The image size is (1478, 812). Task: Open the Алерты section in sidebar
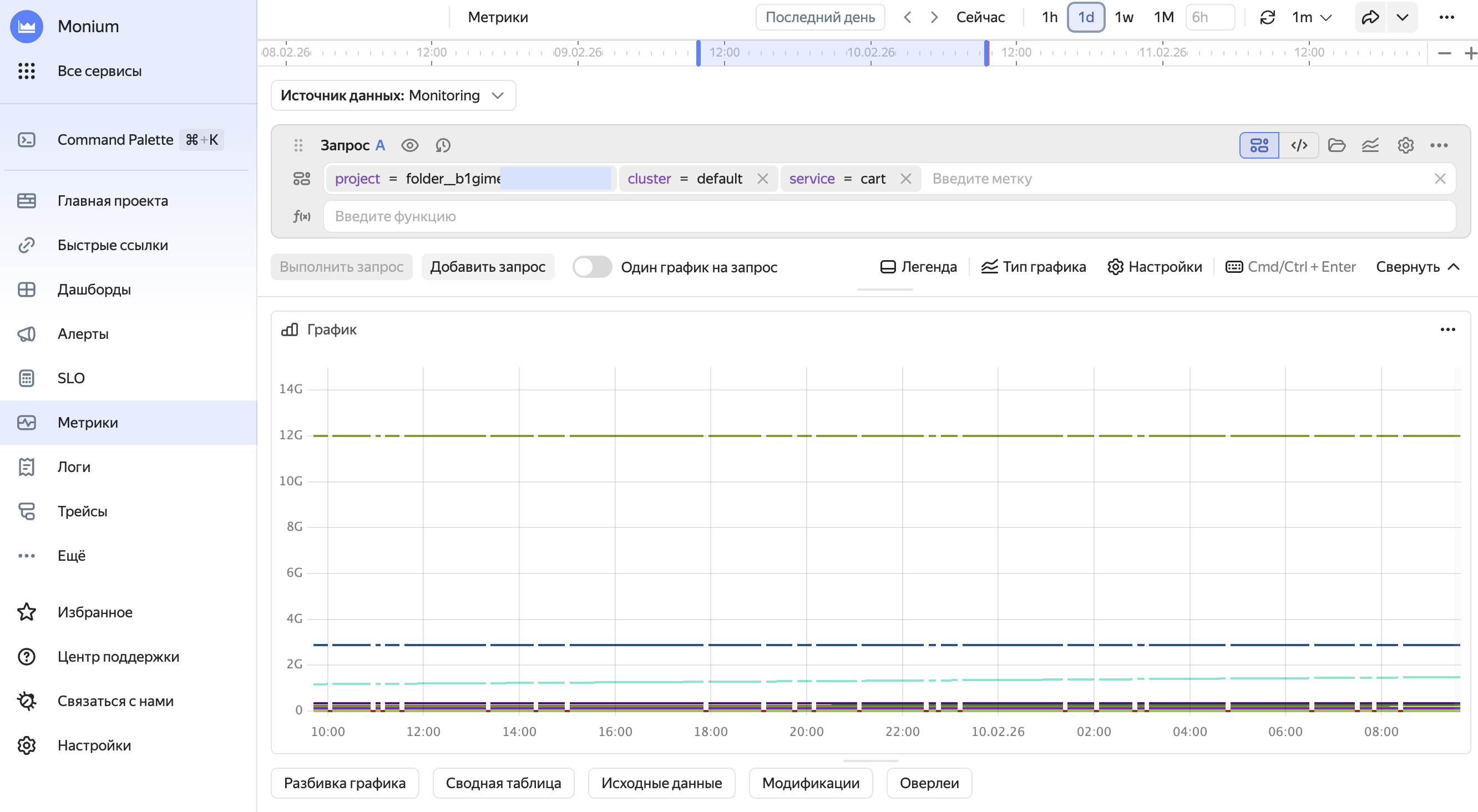click(x=83, y=334)
